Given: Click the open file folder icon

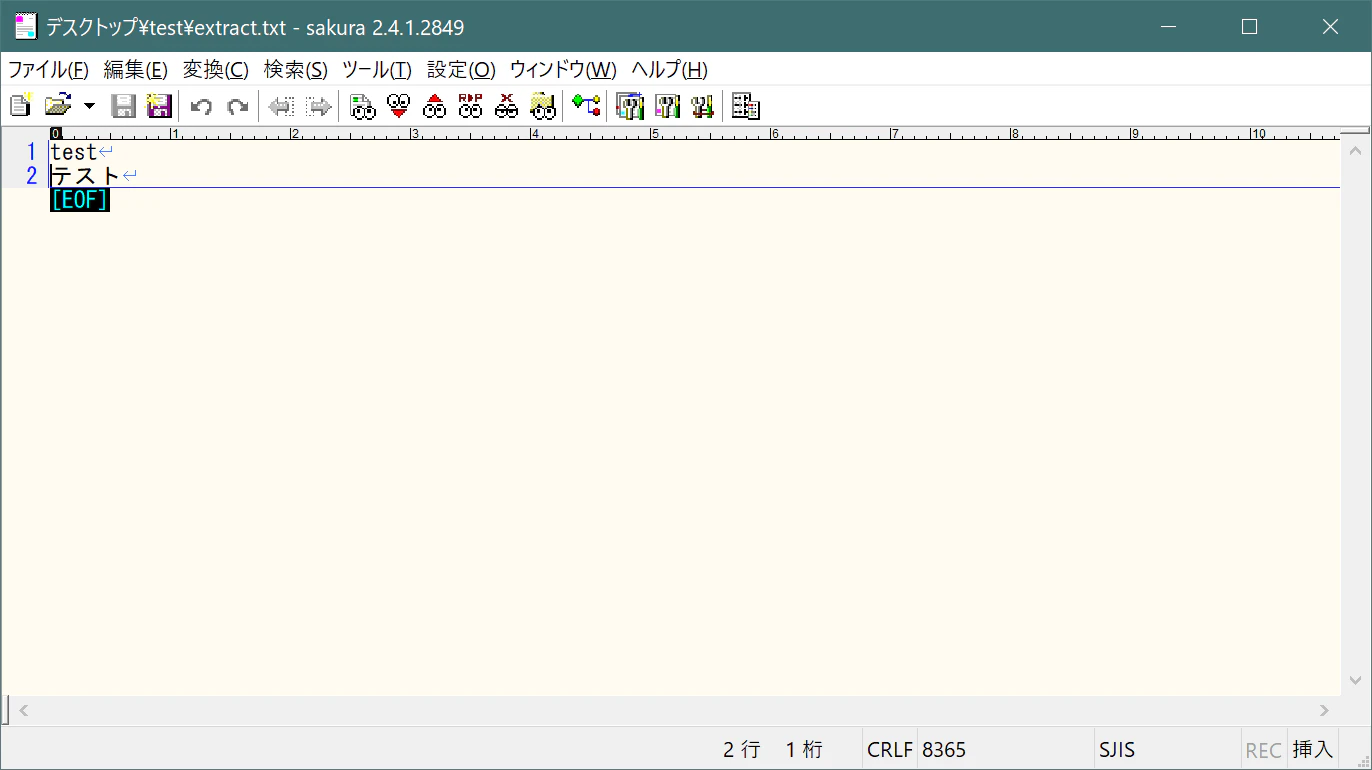Looking at the screenshot, I should tap(58, 106).
